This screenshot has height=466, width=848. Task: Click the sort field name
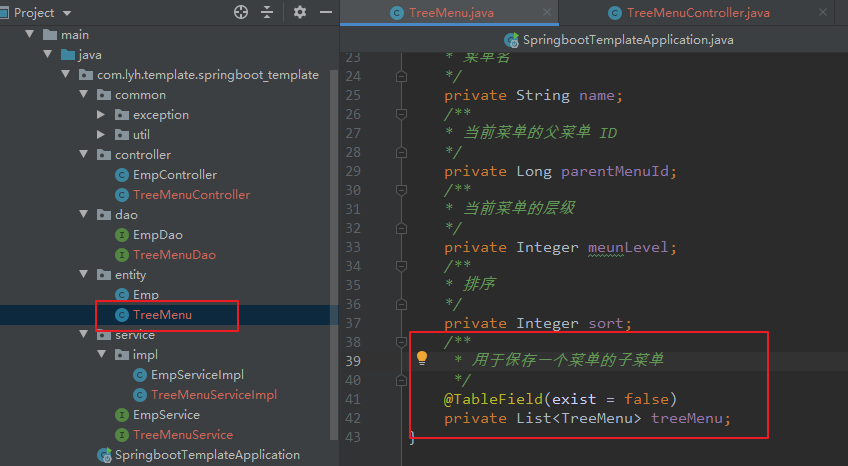[x=606, y=323]
